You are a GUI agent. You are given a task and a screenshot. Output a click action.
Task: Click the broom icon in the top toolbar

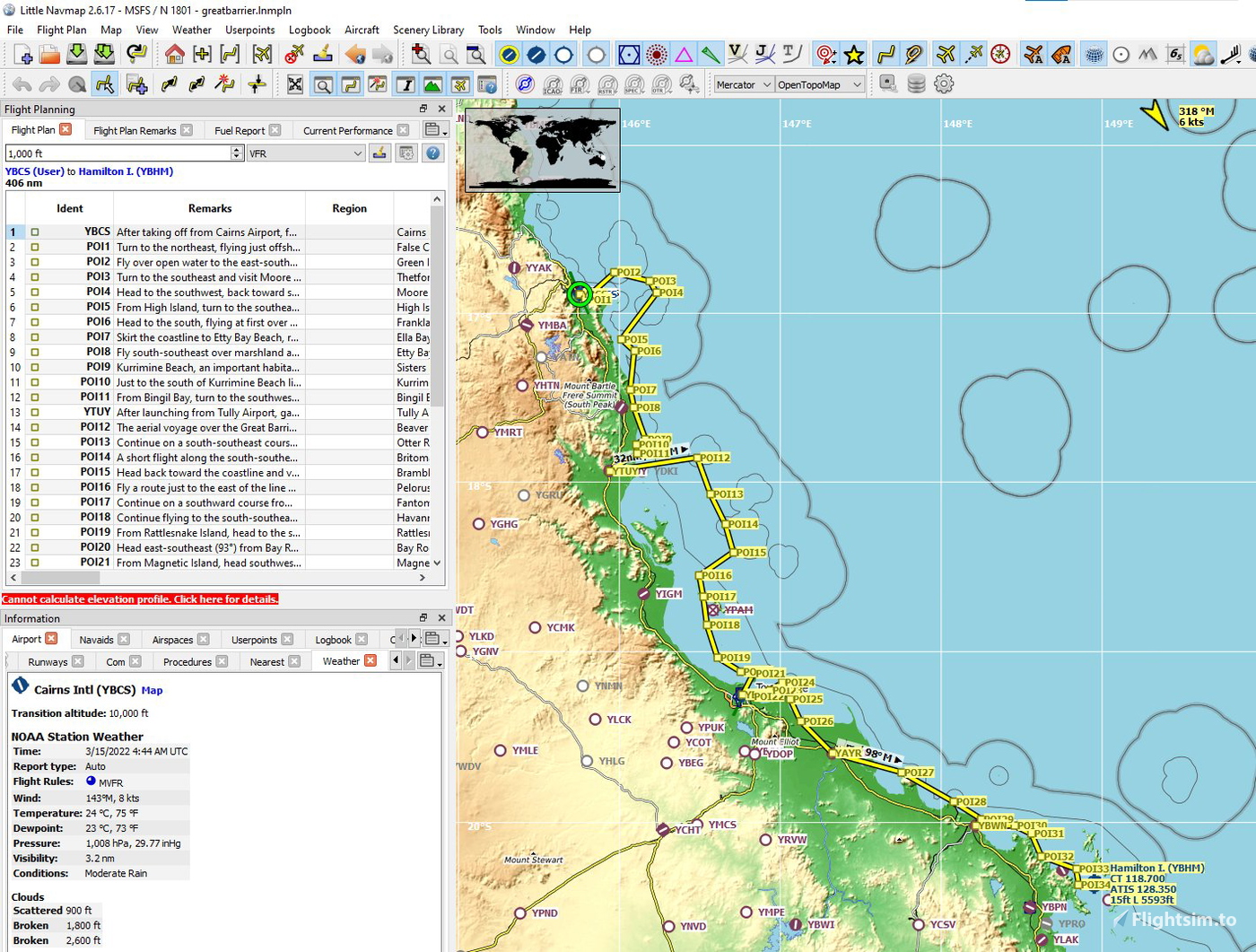coord(322,55)
